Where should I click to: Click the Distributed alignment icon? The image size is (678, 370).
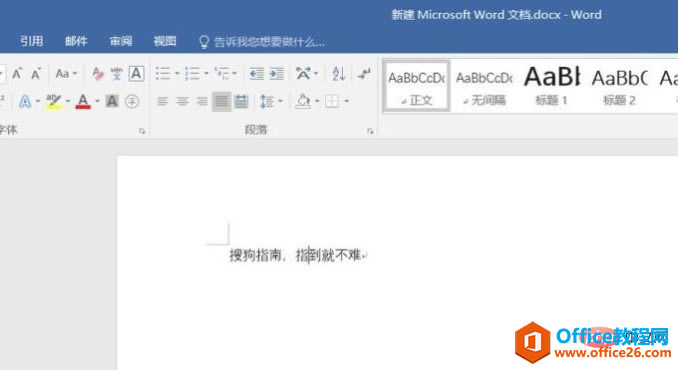tap(241, 102)
